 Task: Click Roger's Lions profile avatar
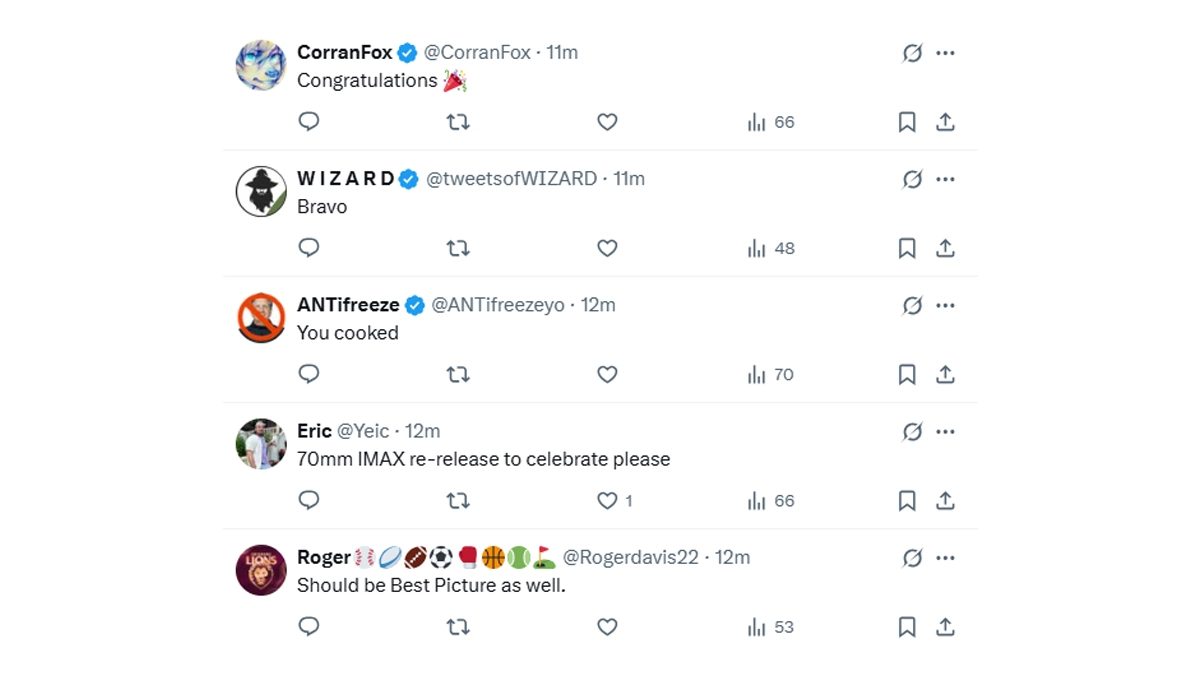(261, 570)
